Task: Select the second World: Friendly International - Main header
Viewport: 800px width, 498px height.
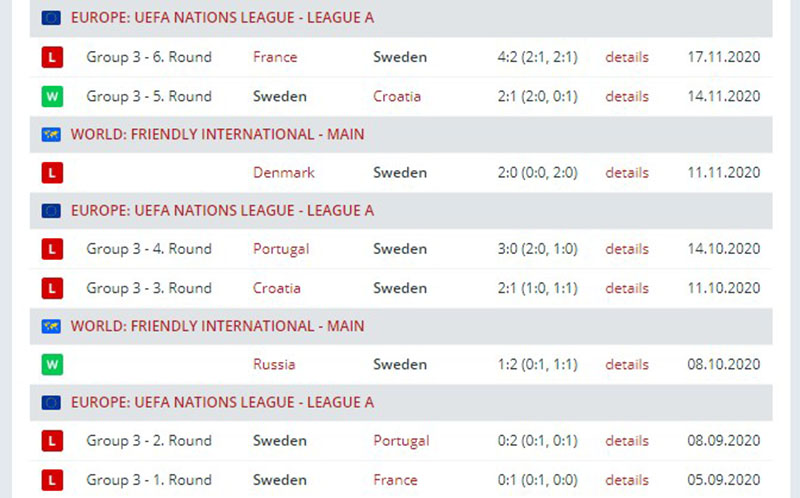Action: (x=217, y=326)
